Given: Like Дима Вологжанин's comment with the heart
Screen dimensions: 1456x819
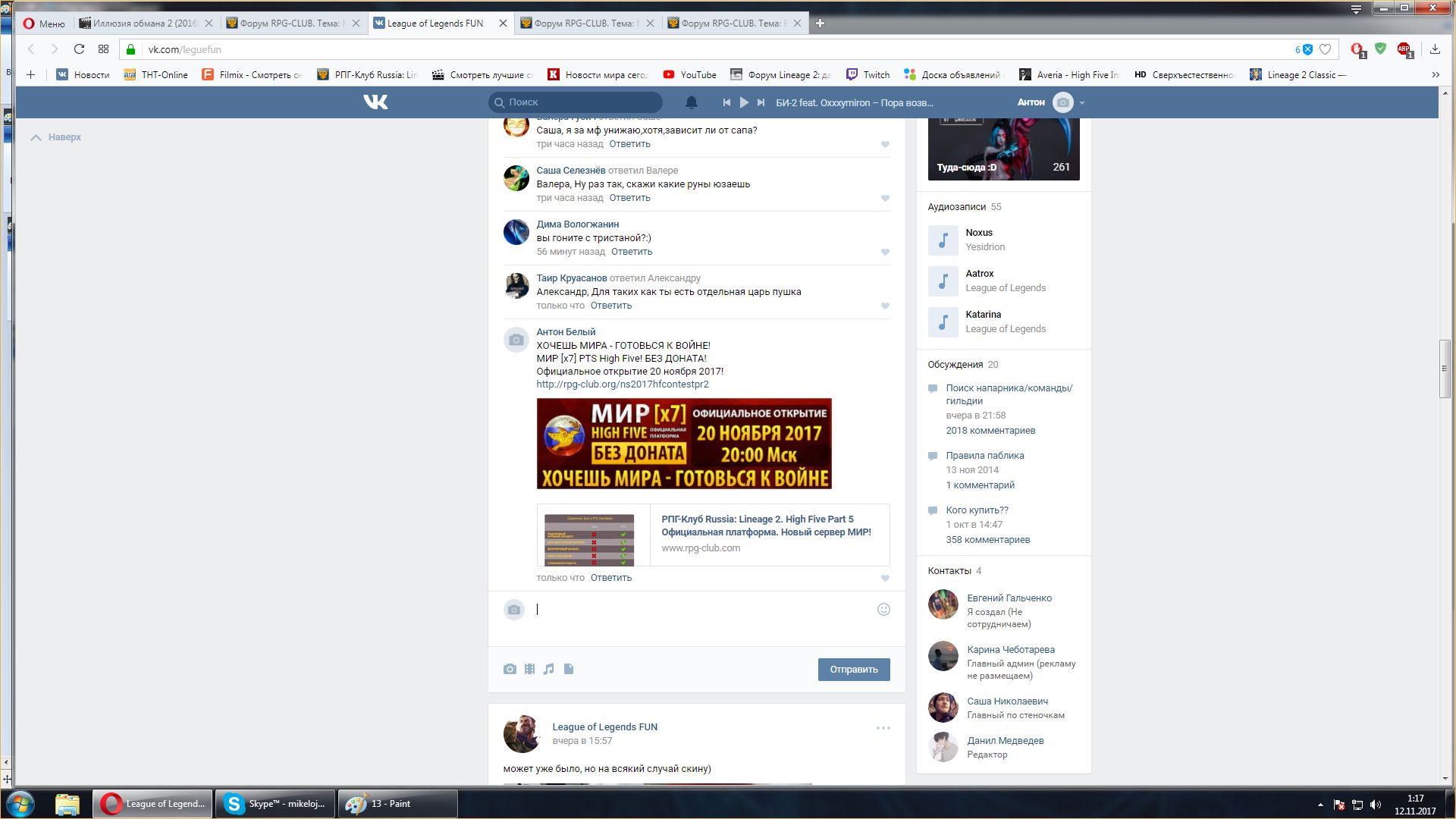Looking at the screenshot, I should pyautogui.click(x=885, y=253).
